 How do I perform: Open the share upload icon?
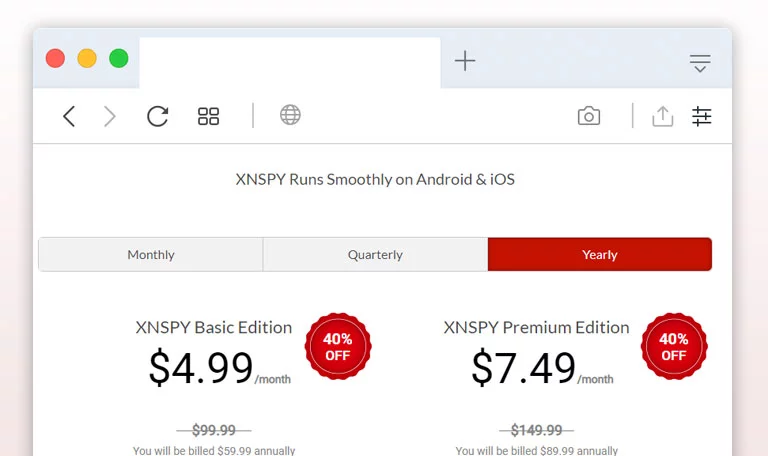pos(663,116)
